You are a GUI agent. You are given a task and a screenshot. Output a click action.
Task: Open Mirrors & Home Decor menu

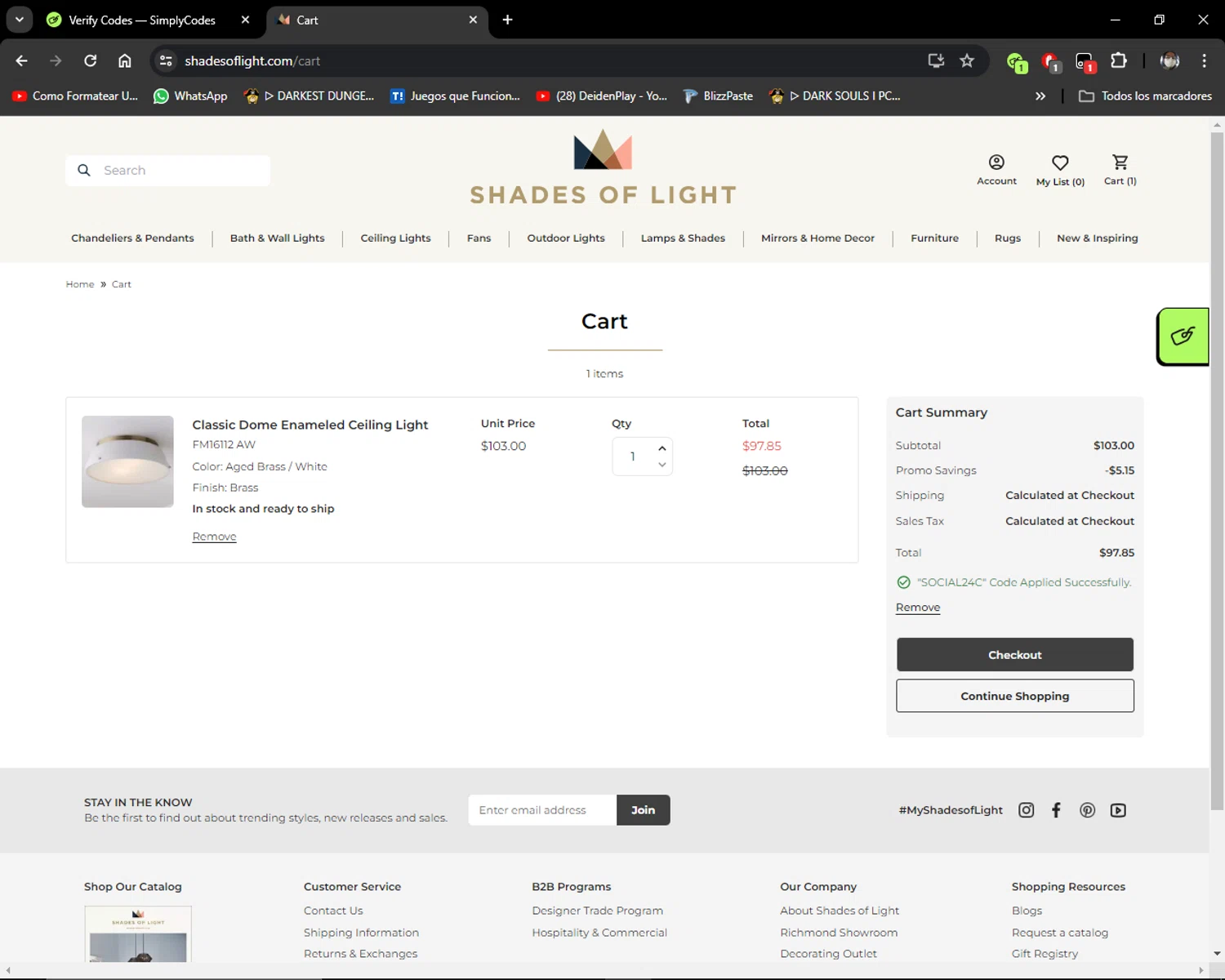tap(817, 238)
